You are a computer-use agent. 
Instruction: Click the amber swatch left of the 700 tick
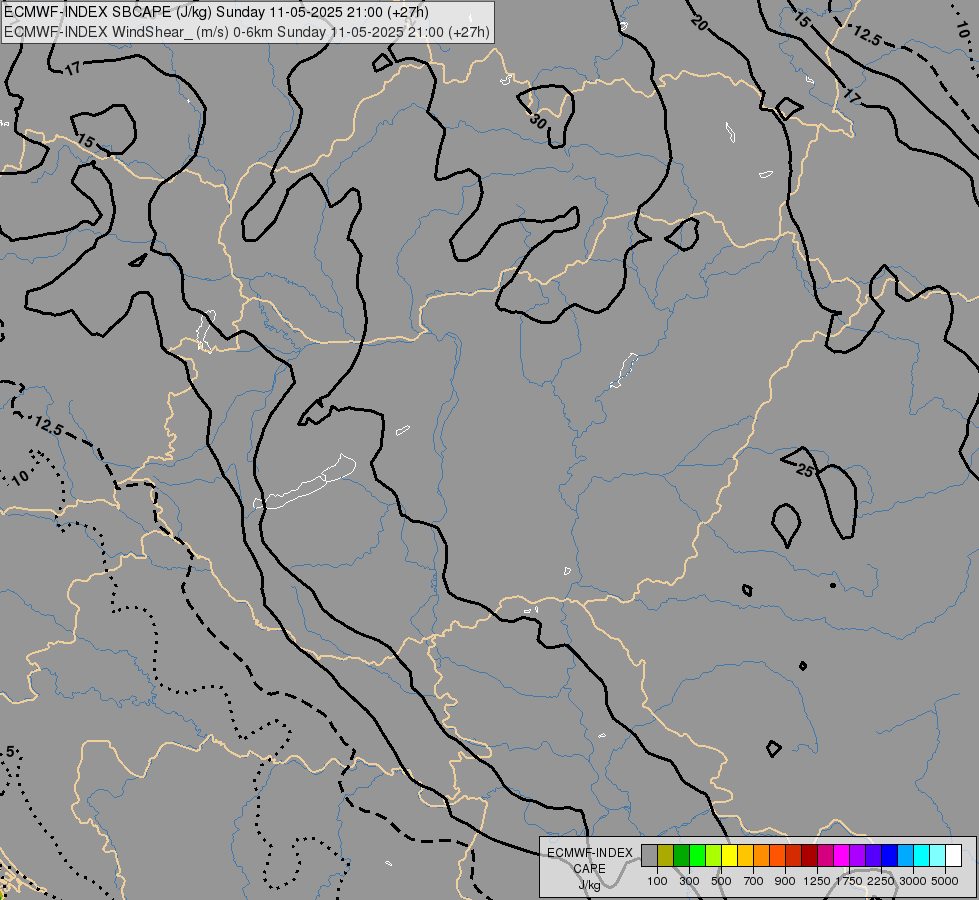745,856
